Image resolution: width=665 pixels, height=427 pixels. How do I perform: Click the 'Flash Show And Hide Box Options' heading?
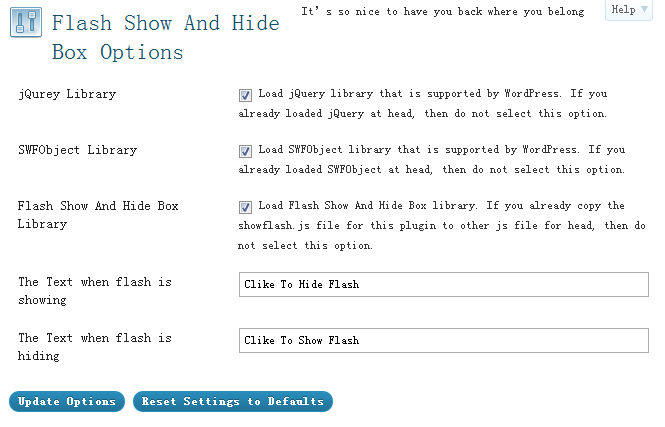(166, 38)
